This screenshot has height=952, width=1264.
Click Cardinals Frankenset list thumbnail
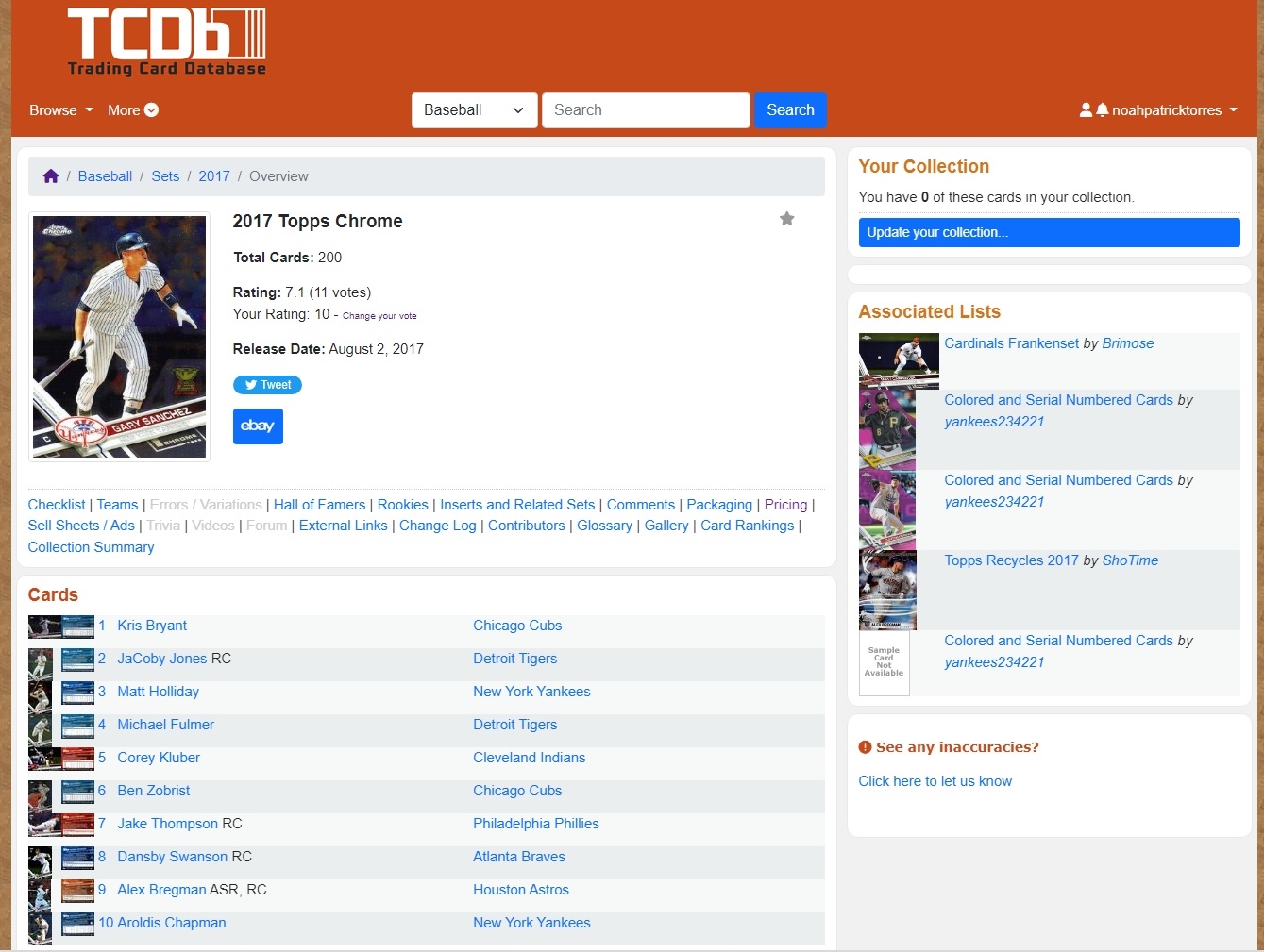899,361
